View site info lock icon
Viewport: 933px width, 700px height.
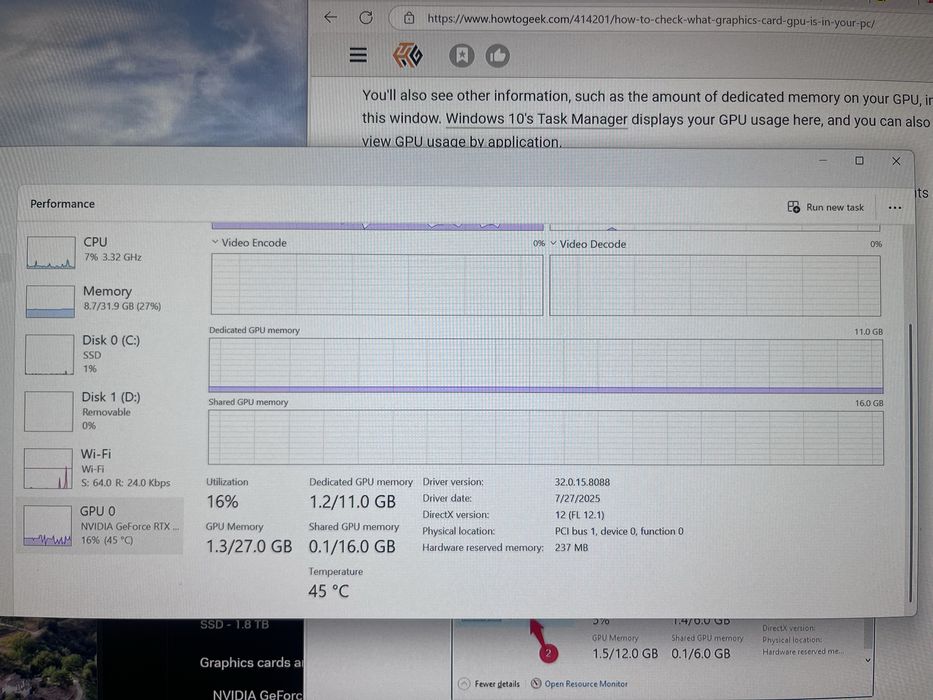click(409, 18)
